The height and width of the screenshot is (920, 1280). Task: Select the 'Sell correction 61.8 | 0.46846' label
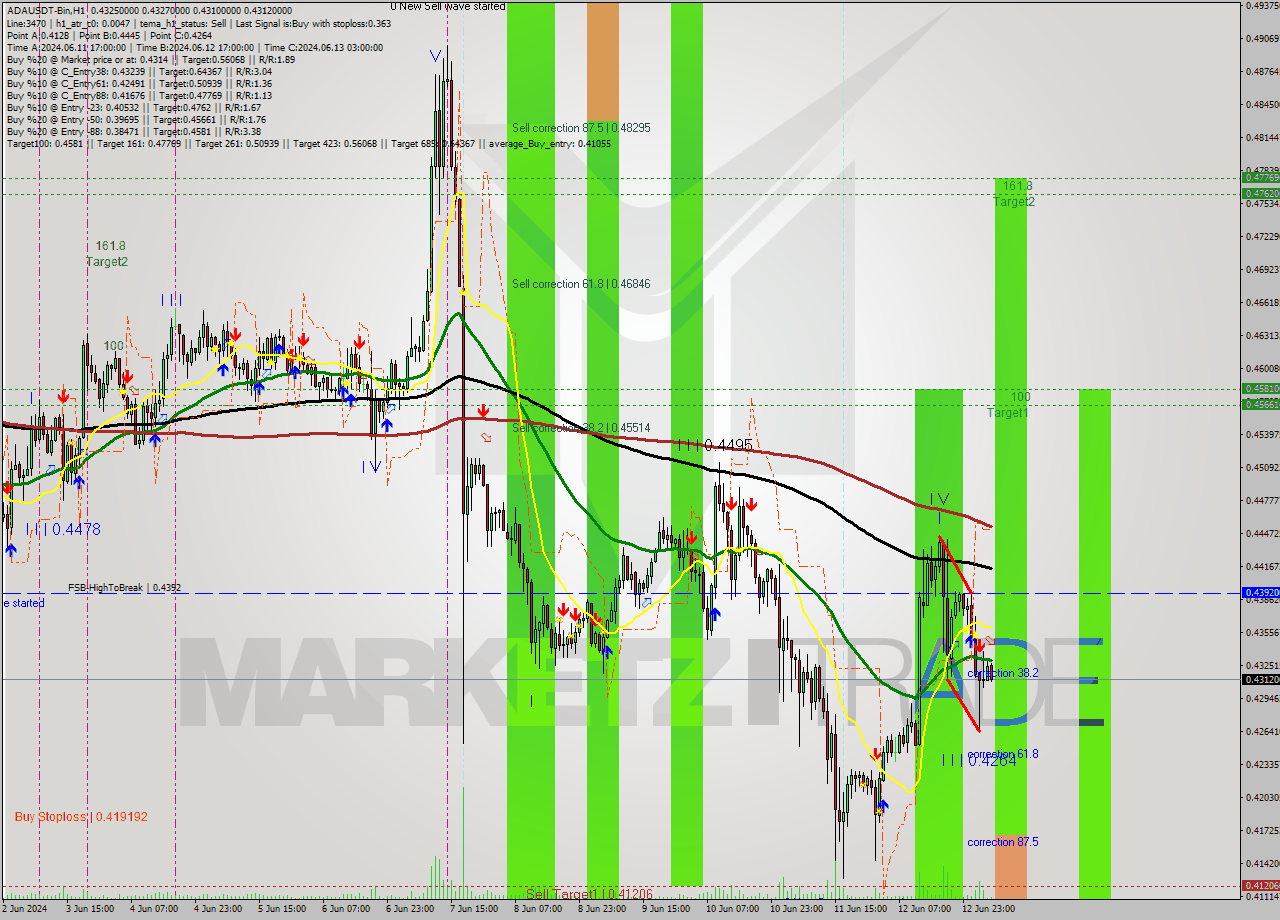click(x=581, y=284)
